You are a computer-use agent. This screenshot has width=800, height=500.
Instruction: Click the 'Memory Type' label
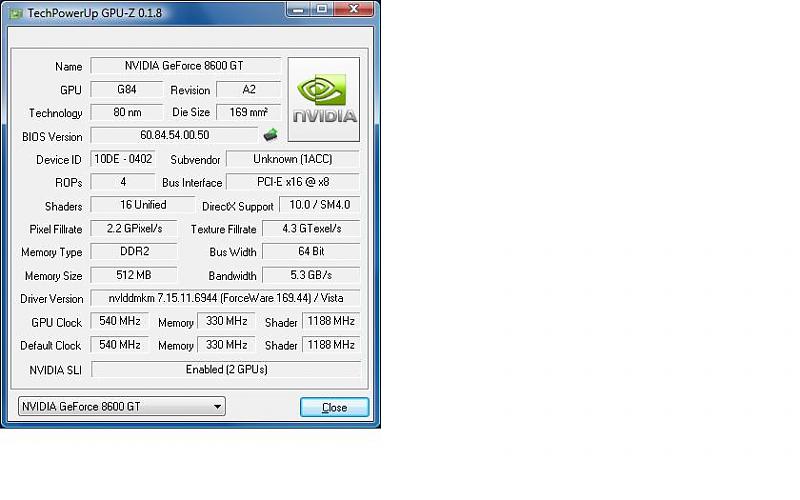click(52, 253)
